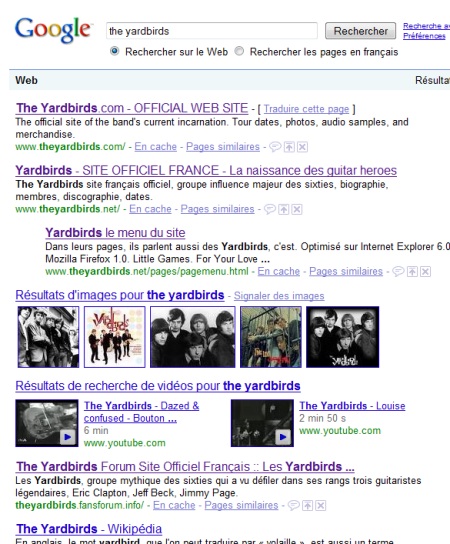Open the colorful Yardbirds album cover image
The image size is (450, 544).
[115, 337]
